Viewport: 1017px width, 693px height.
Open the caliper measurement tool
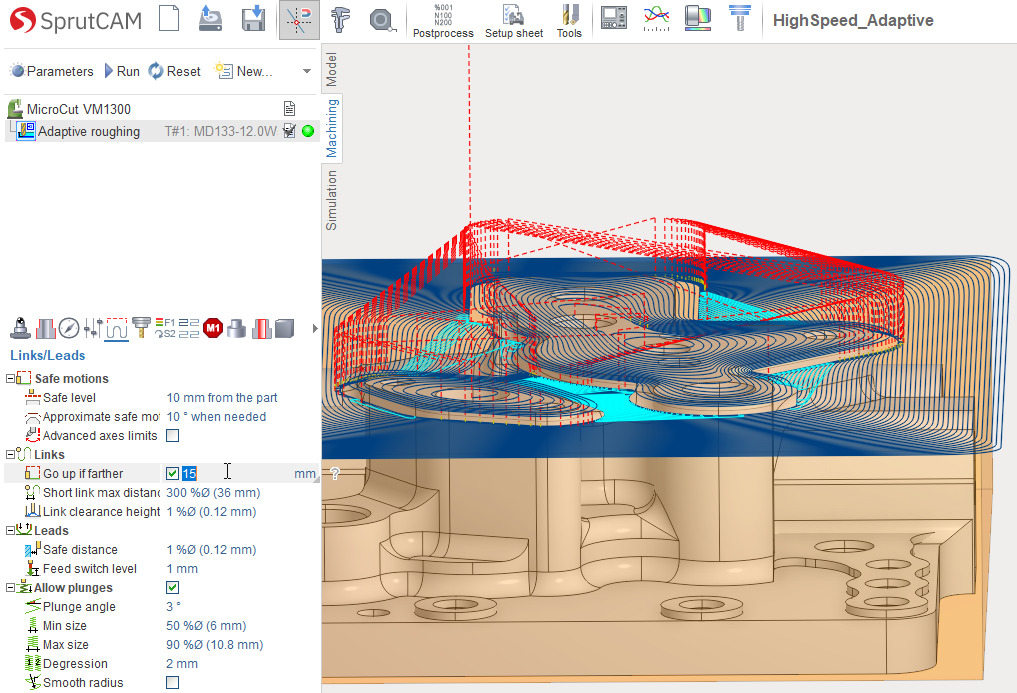point(340,19)
